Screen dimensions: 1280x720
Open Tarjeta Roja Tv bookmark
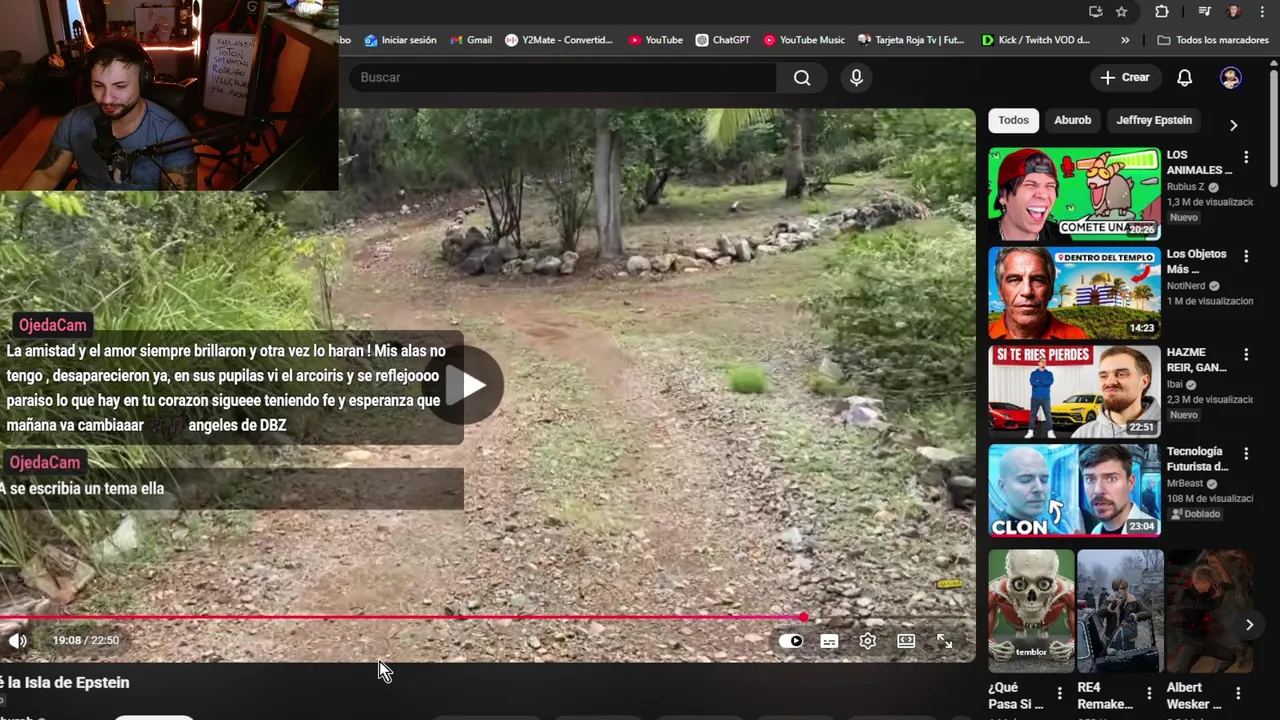(x=911, y=40)
